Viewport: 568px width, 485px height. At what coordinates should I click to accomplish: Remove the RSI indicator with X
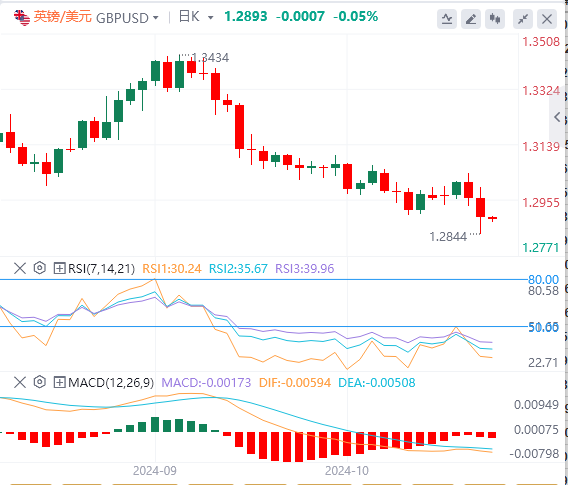point(20,268)
